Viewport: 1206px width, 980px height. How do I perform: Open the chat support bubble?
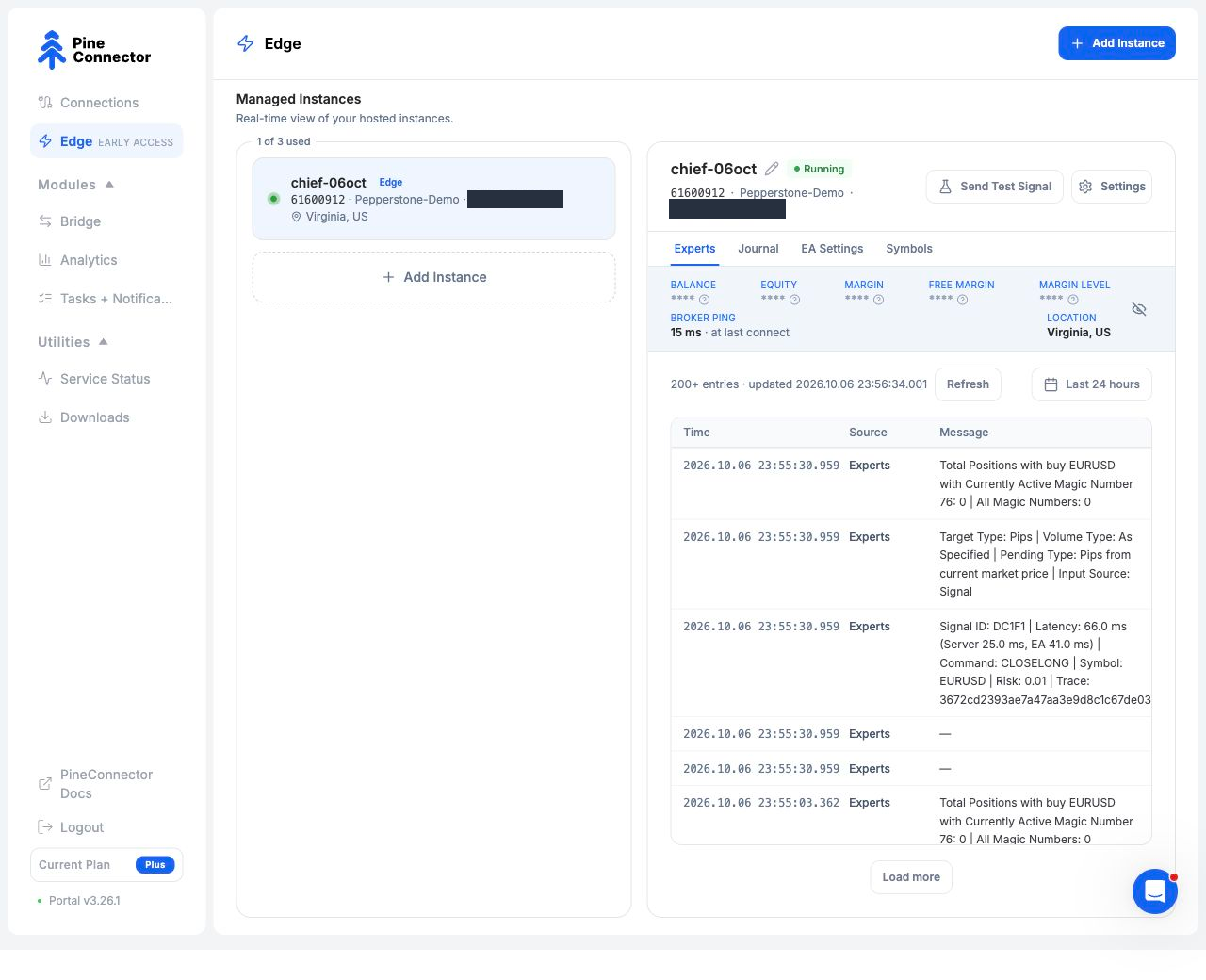click(x=1155, y=890)
